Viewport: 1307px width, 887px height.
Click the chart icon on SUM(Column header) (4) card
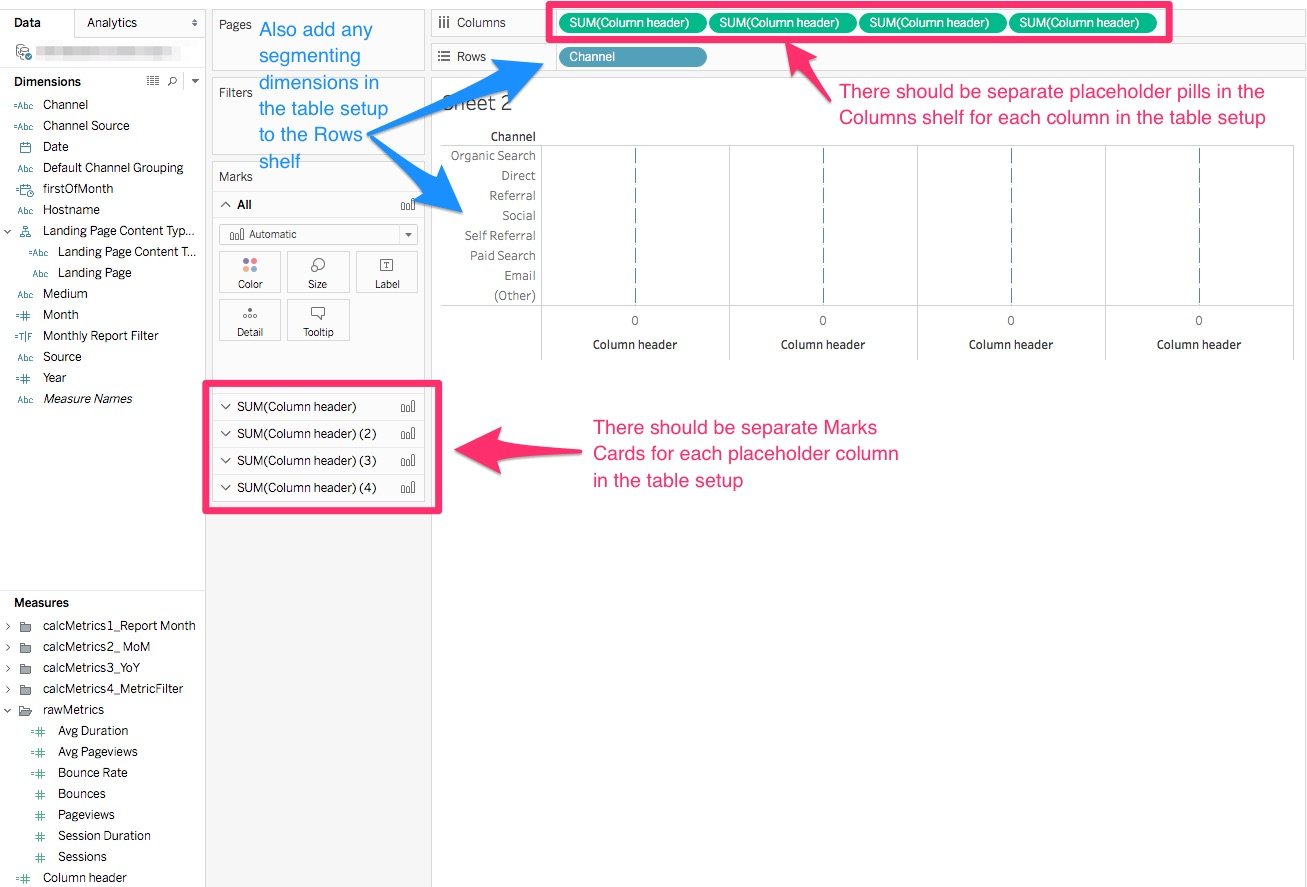click(407, 487)
